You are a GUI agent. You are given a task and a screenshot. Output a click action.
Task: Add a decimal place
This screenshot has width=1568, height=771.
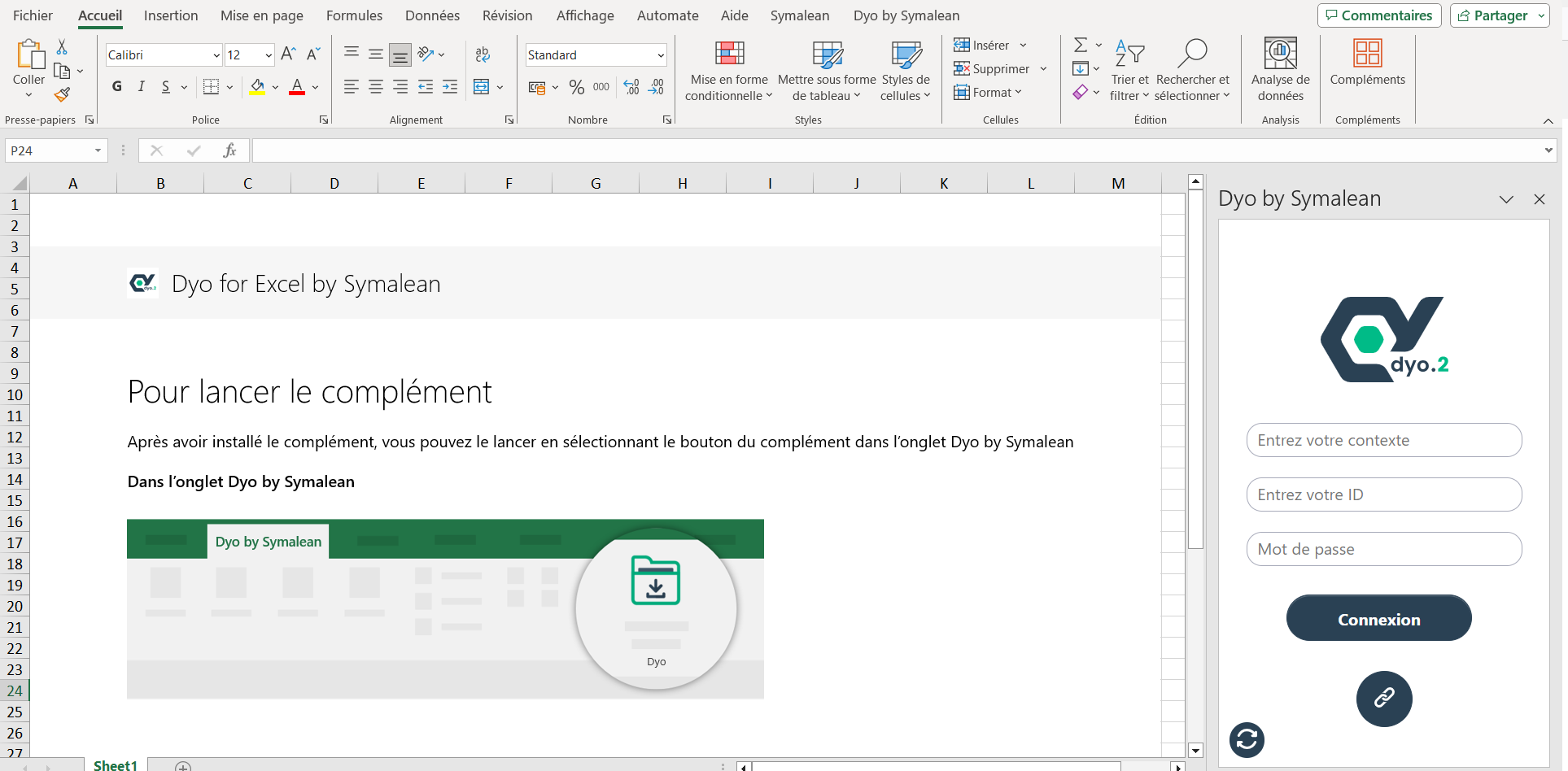pos(631,87)
